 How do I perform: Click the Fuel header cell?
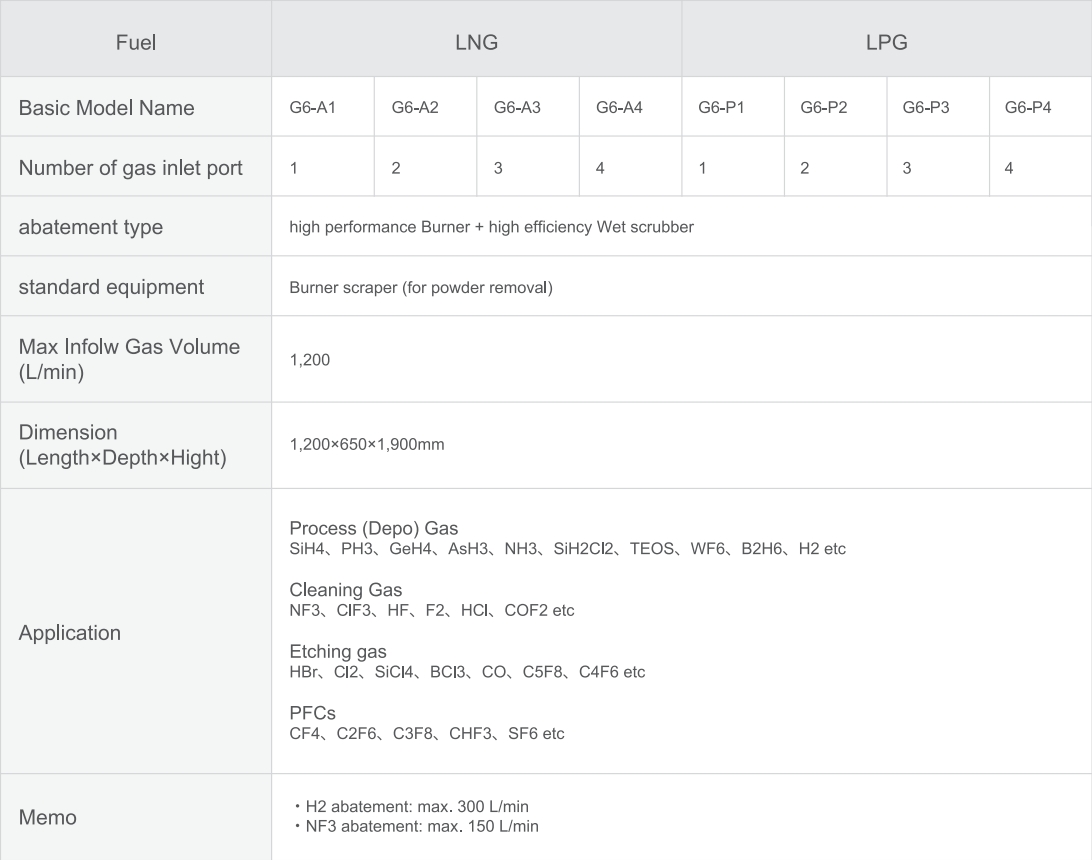[x=136, y=38]
